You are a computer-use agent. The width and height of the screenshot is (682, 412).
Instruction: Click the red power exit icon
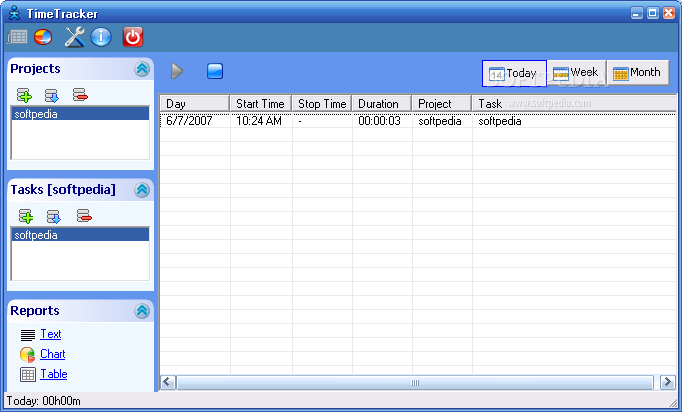[133, 37]
